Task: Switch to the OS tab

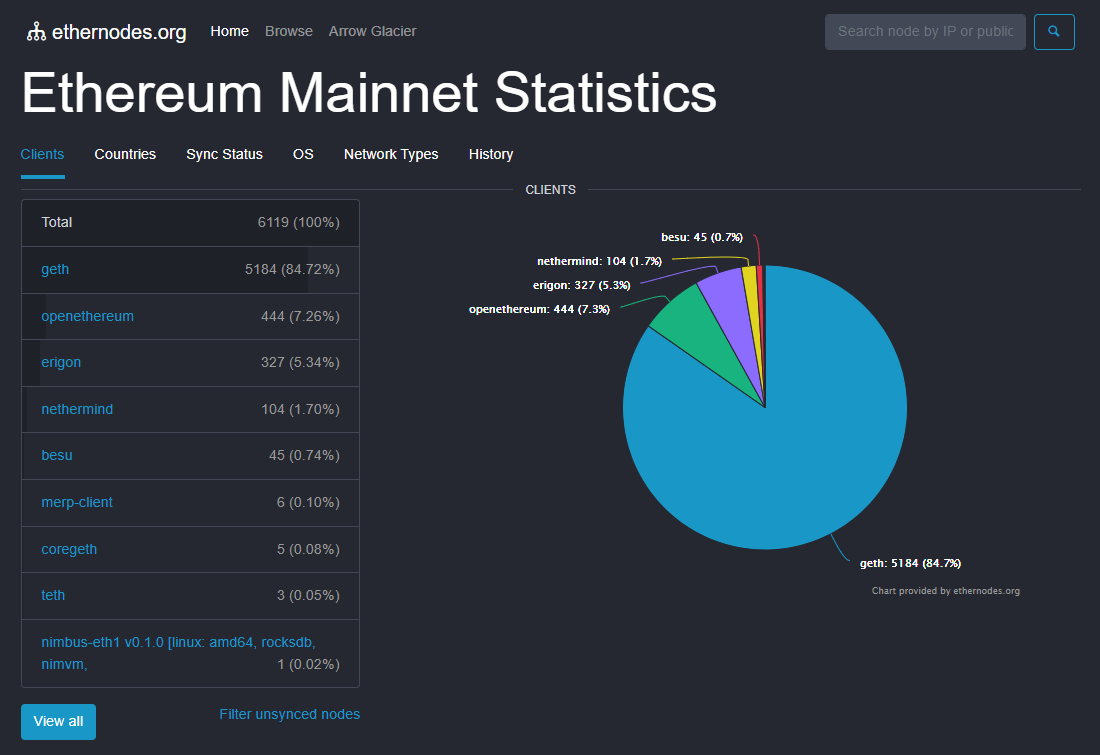Action: (x=303, y=154)
